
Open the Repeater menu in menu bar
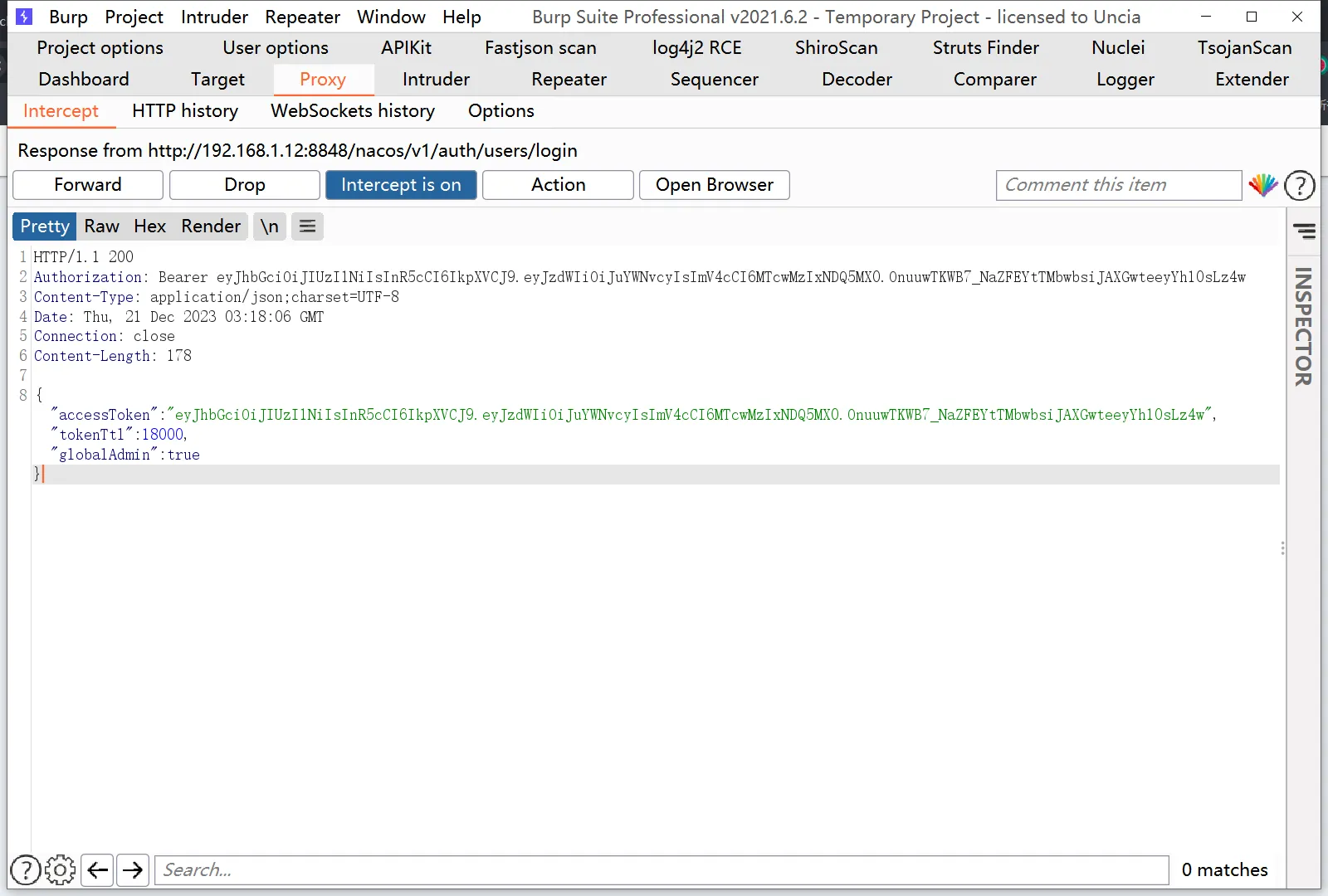pos(302,17)
